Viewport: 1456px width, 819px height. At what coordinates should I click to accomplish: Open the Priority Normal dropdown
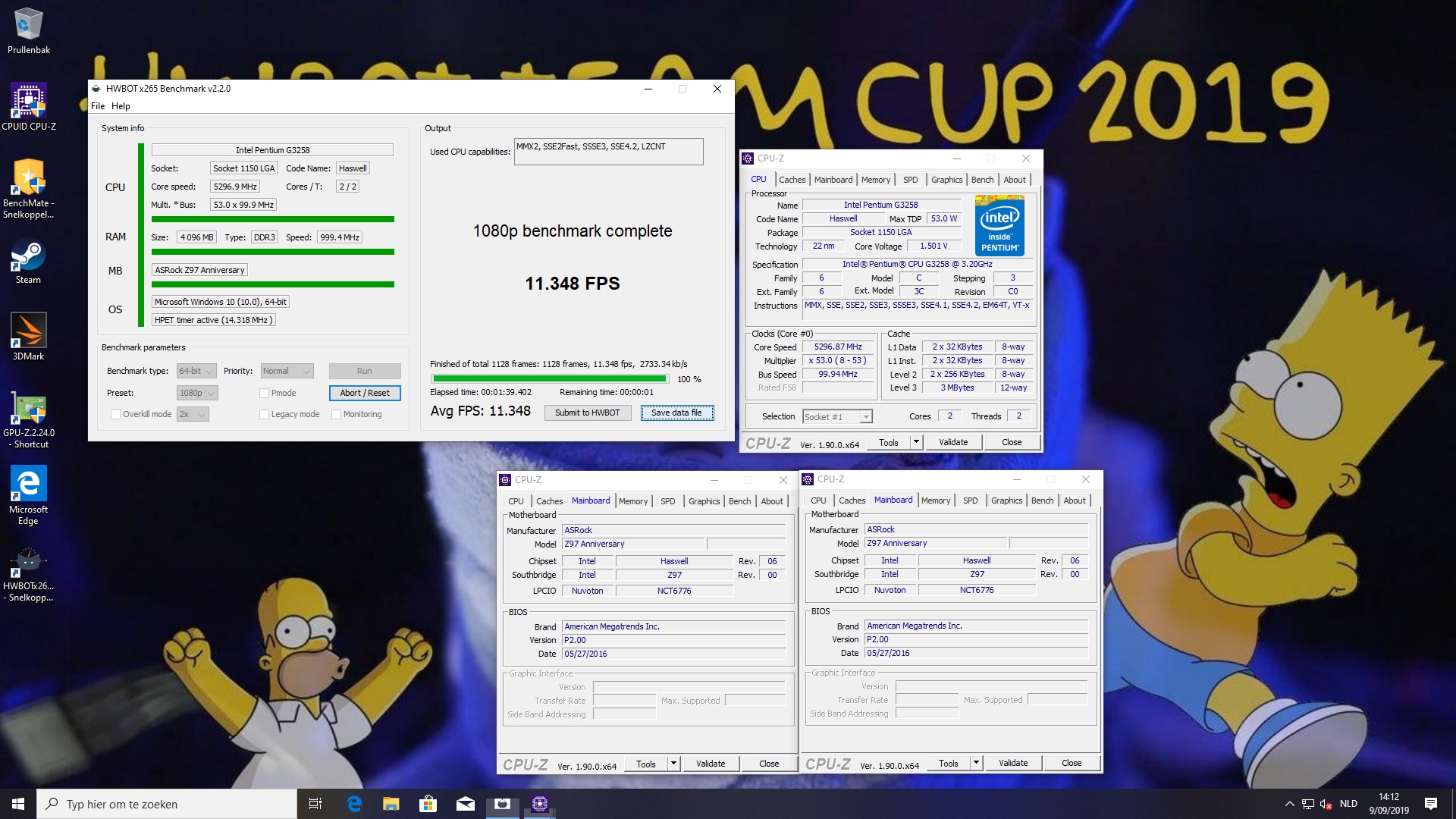point(287,371)
